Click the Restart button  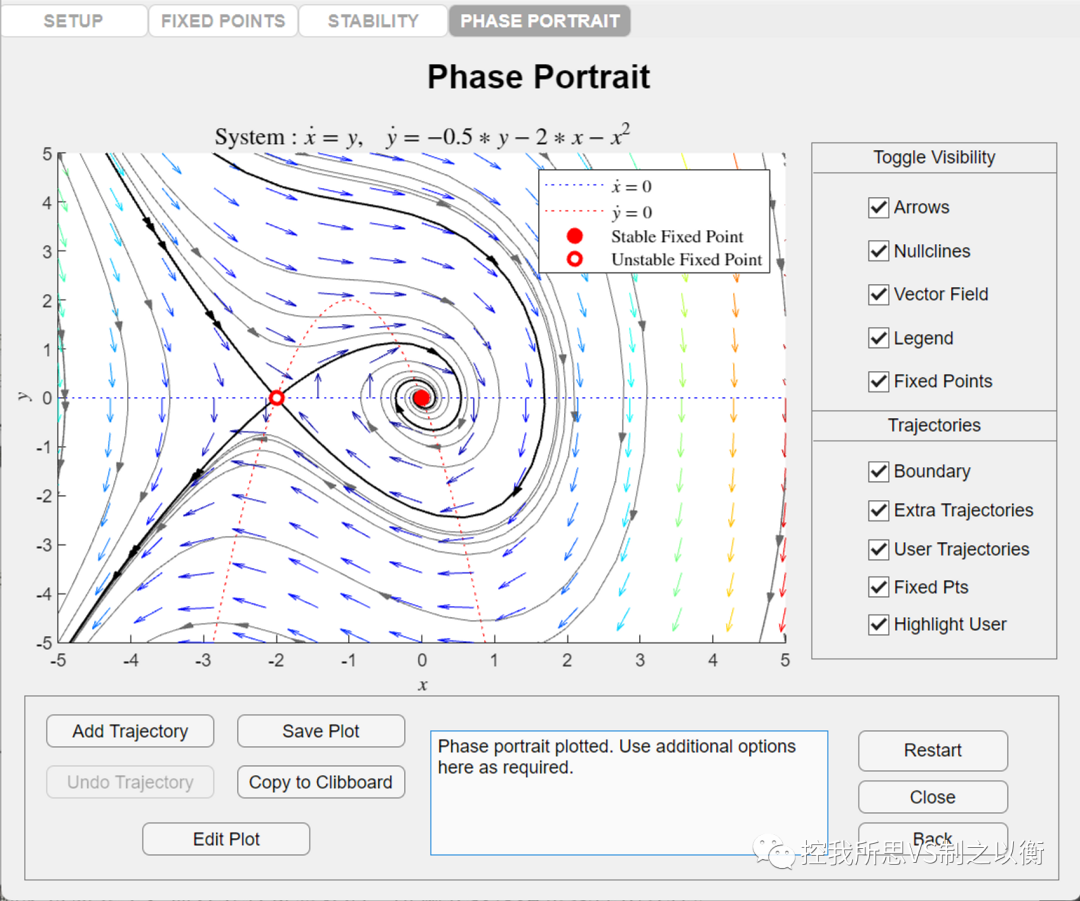click(x=933, y=750)
